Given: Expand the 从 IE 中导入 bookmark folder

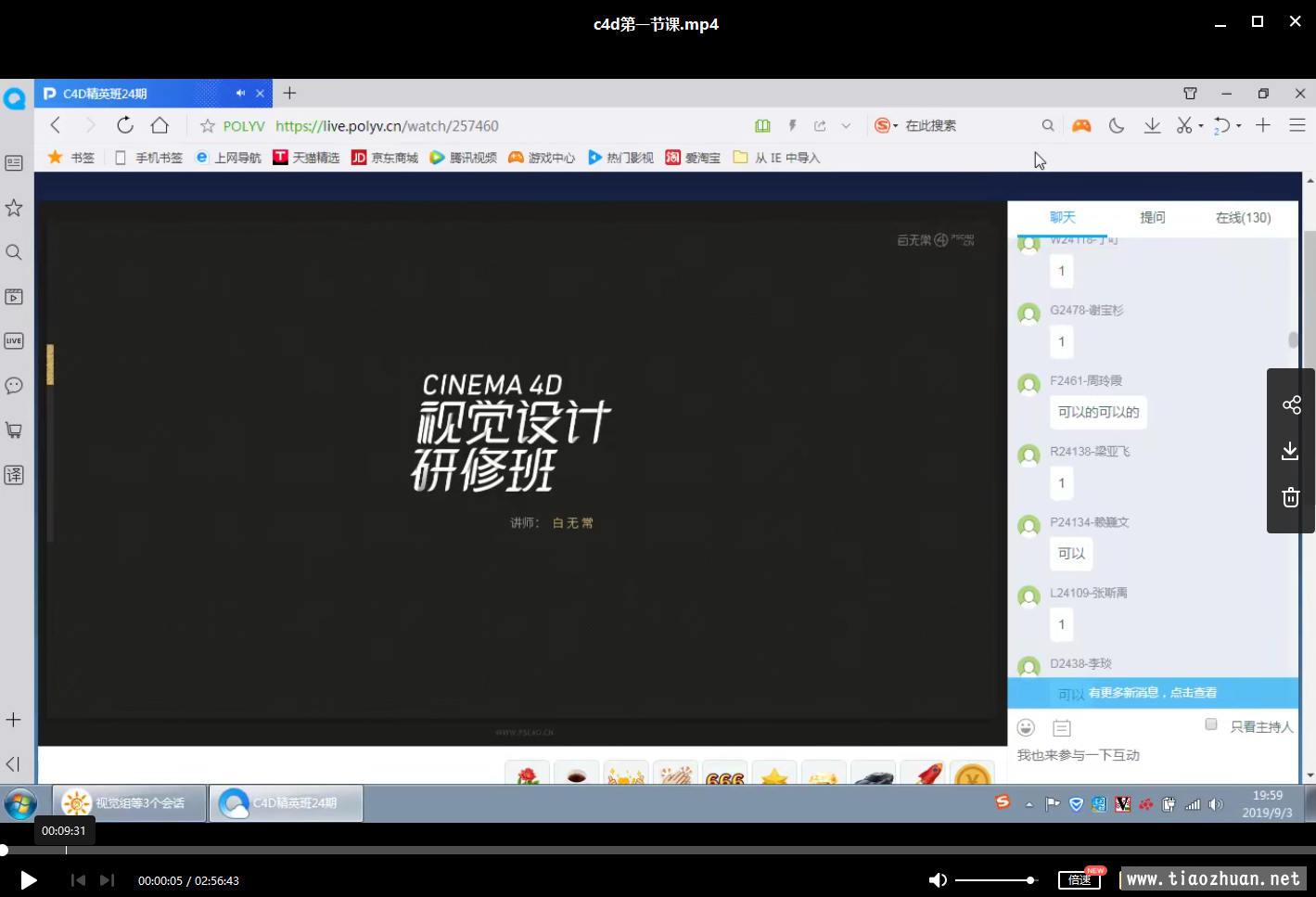Looking at the screenshot, I should 776,158.
